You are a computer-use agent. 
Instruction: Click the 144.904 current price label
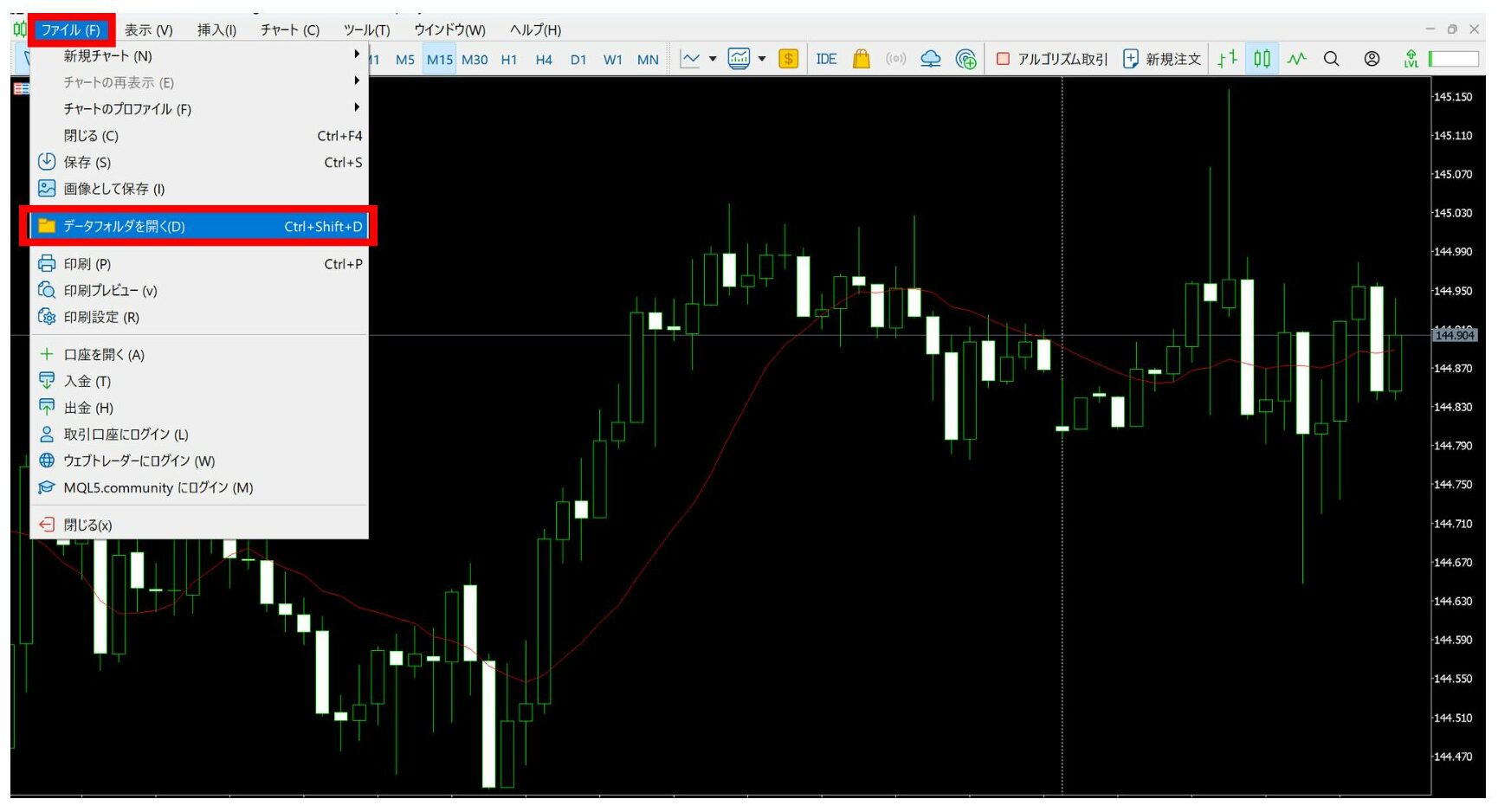click(x=1454, y=335)
